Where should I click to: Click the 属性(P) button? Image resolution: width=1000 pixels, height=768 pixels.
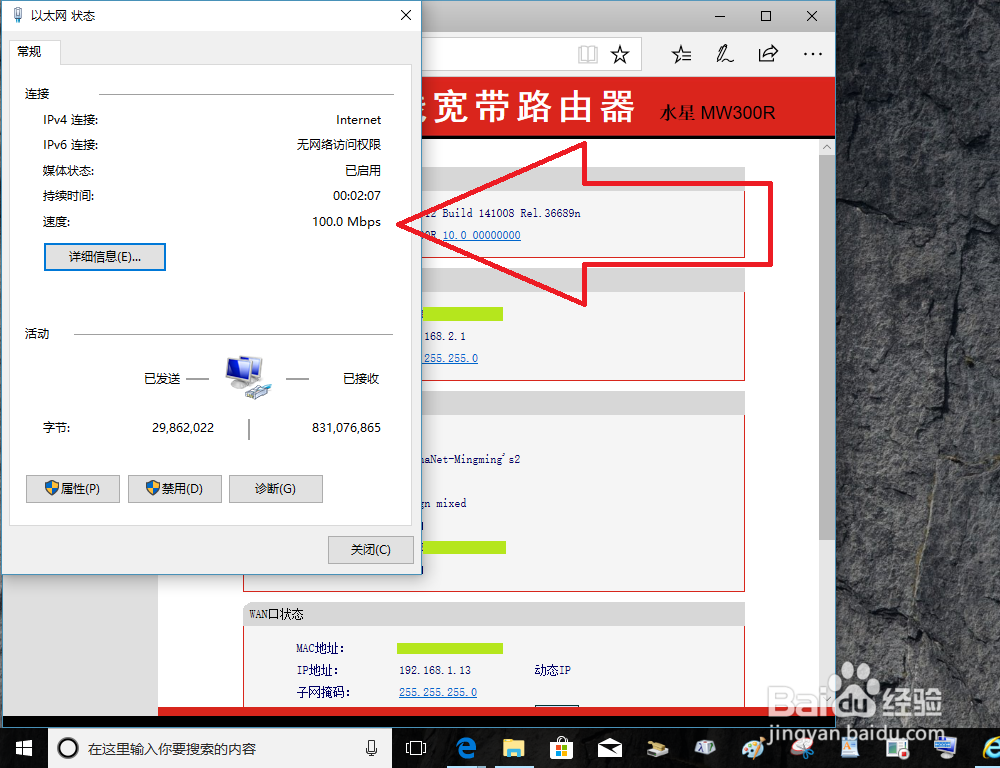click(x=72, y=488)
